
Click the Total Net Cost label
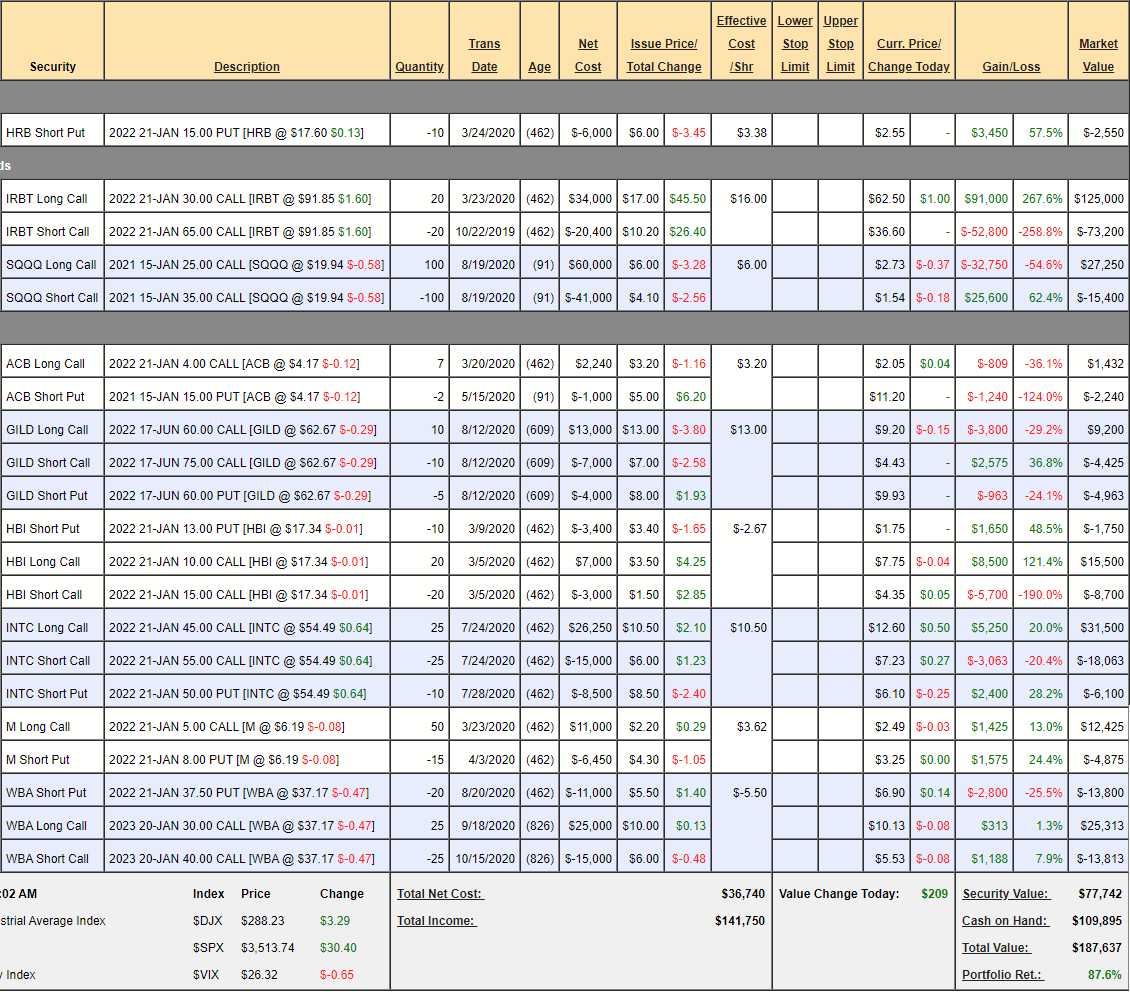coord(440,894)
